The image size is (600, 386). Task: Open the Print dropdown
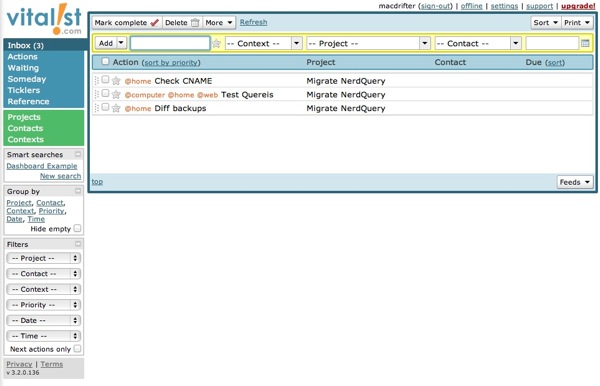(577, 23)
